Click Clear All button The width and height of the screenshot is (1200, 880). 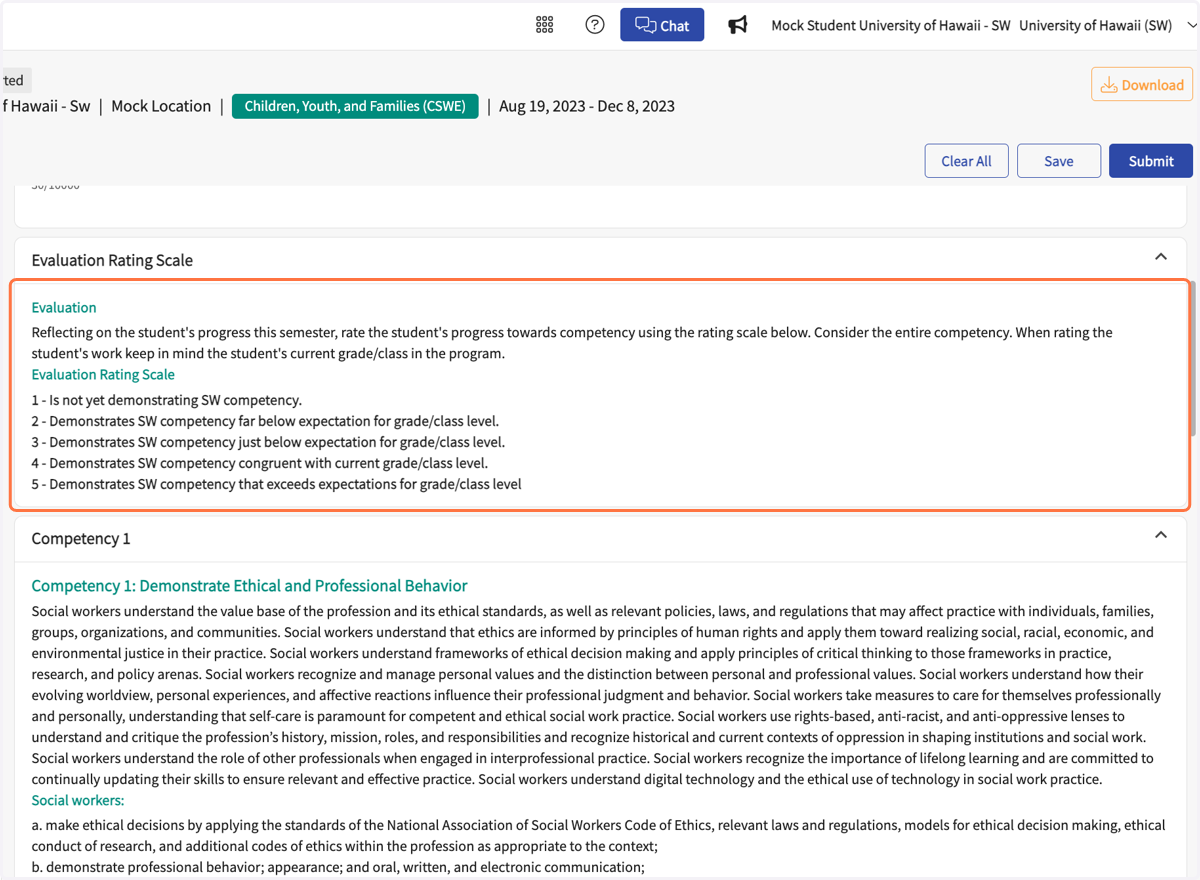pos(966,161)
